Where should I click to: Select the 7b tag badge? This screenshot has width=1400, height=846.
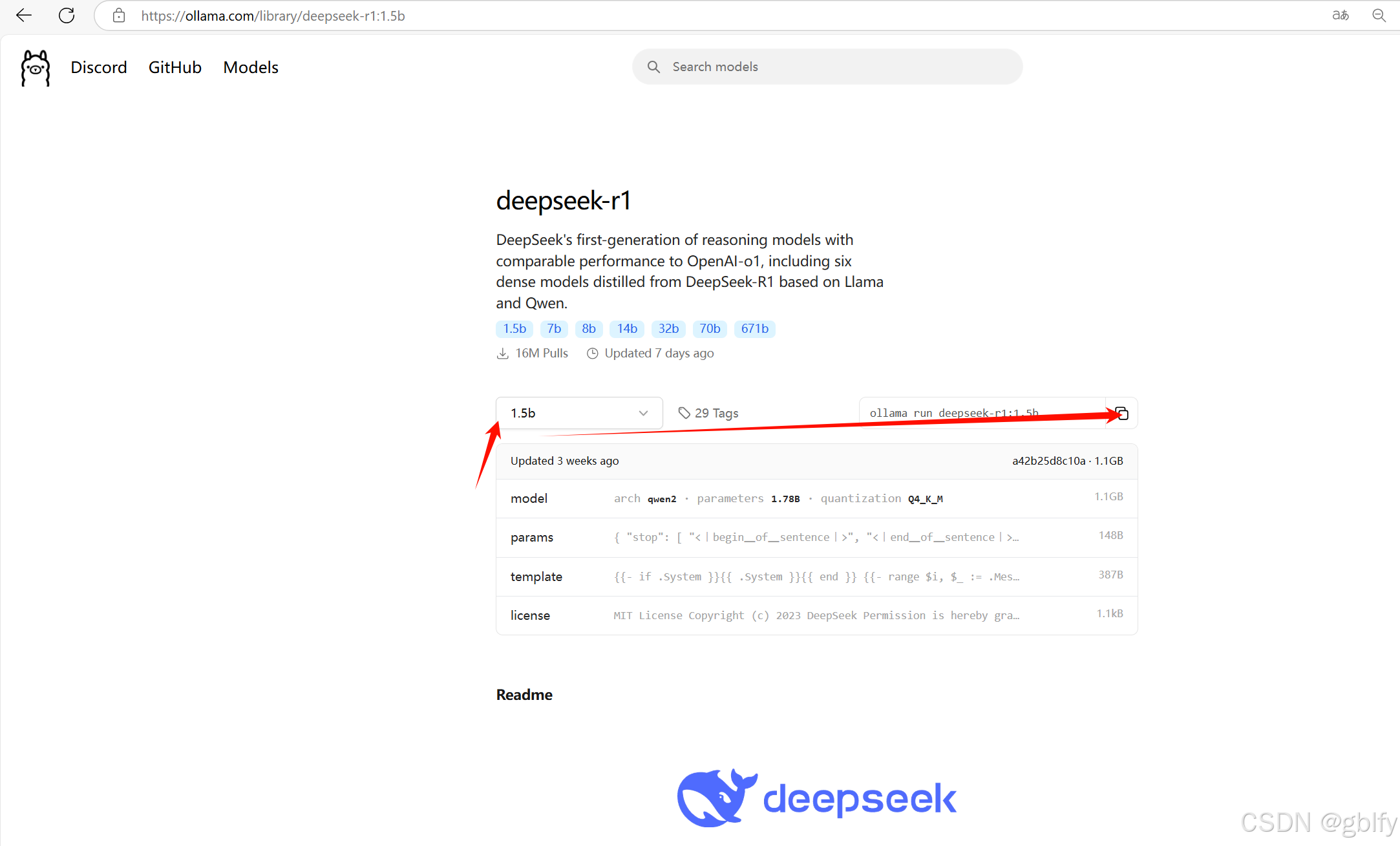click(x=553, y=329)
